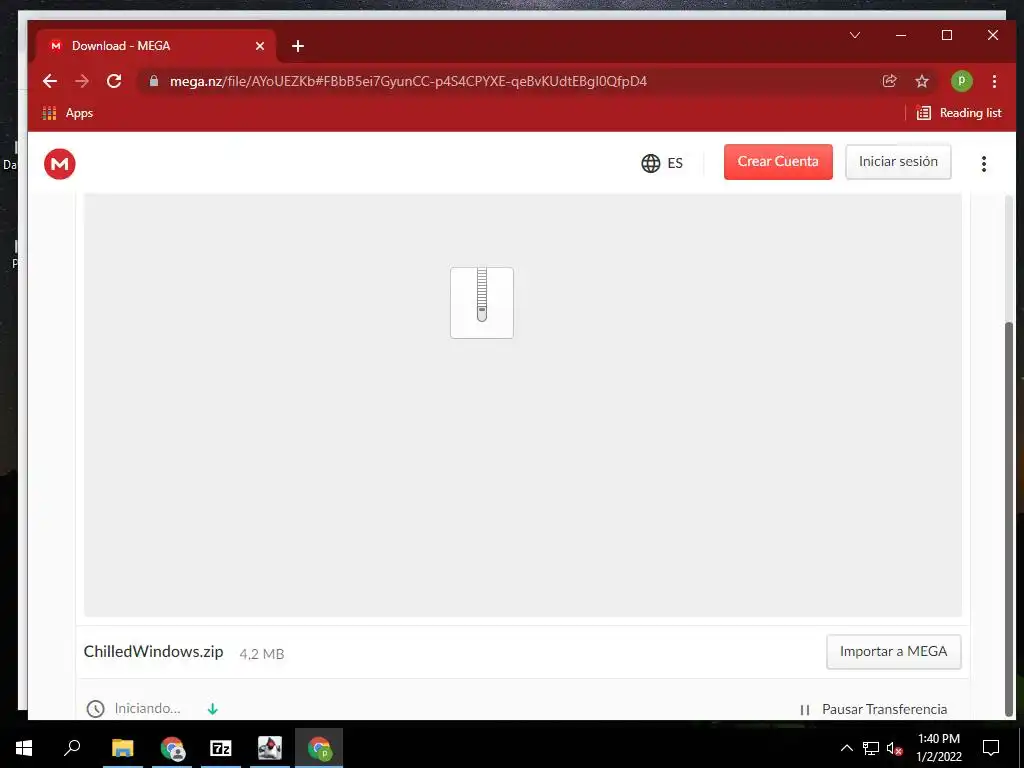Click the zip file thumbnail icon
Image resolution: width=1024 pixels, height=768 pixels.
pyautogui.click(x=481, y=302)
